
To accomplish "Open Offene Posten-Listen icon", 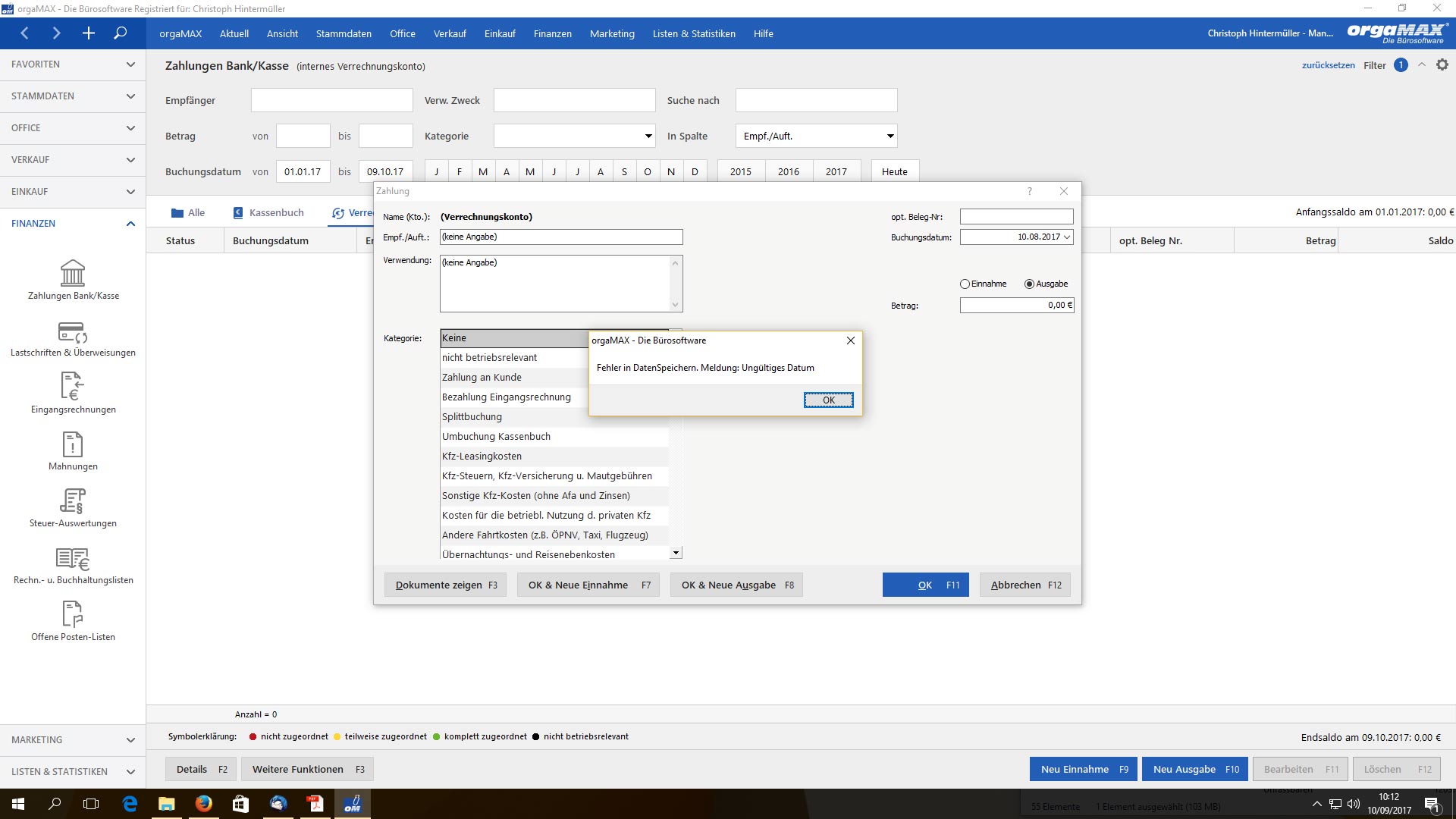I will (x=73, y=621).
